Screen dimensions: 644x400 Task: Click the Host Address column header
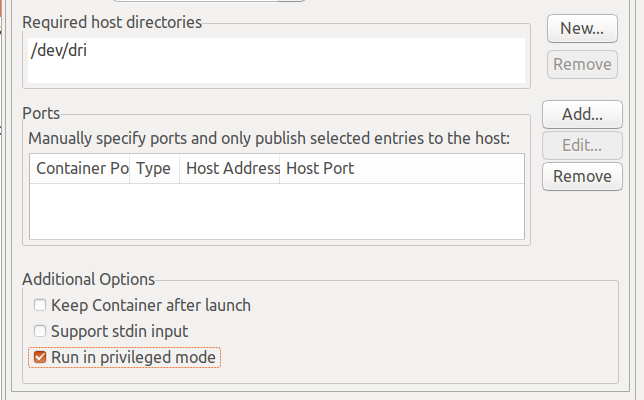[x=231, y=169]
